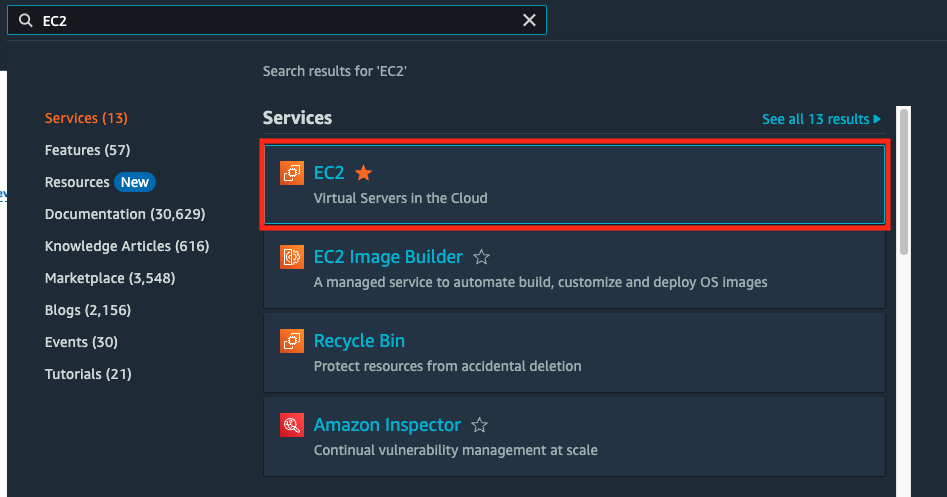Open the EC2 Image Builder link
The height and width of the screenshot is (497, 947).
[388, 257]
